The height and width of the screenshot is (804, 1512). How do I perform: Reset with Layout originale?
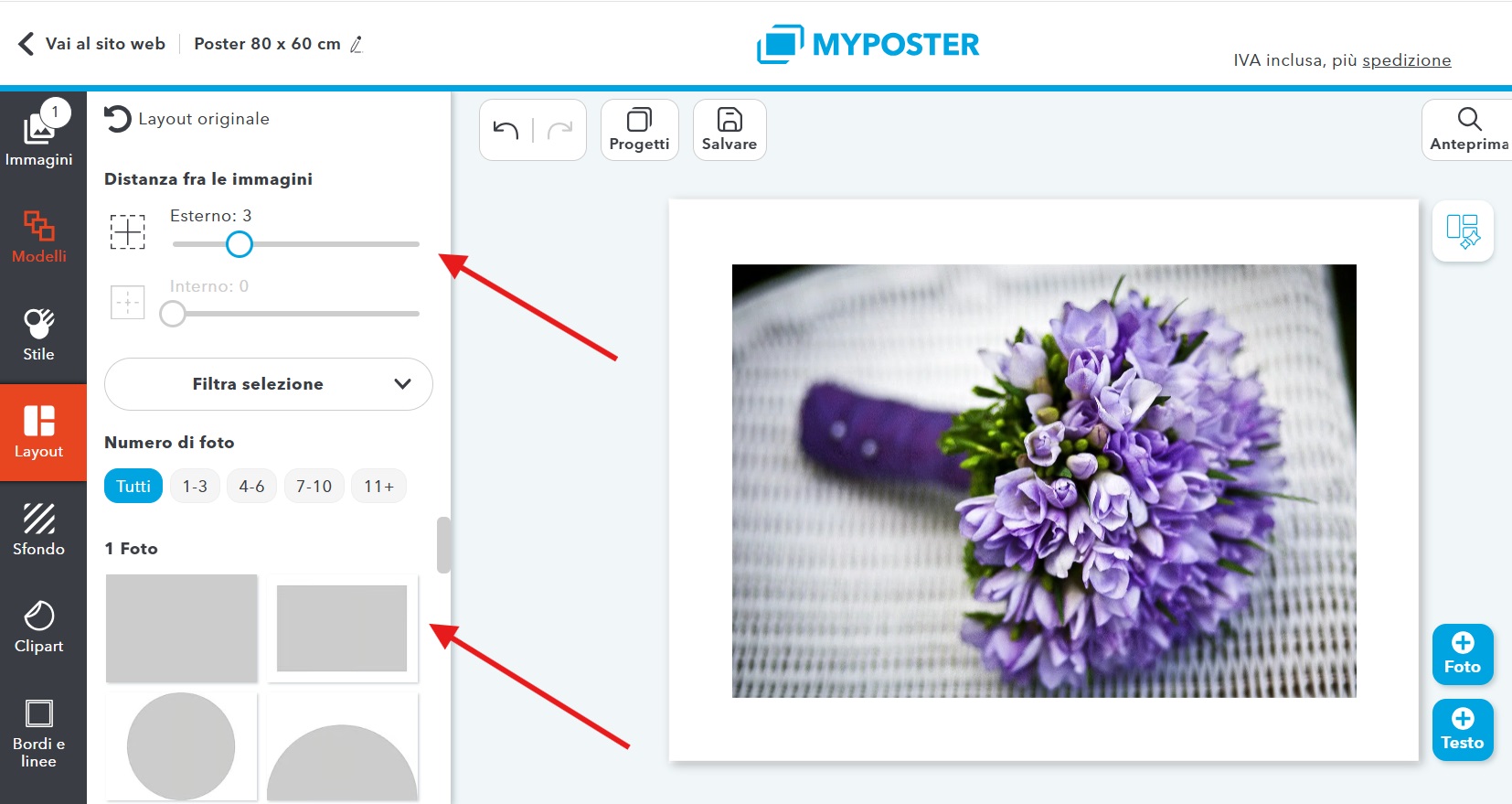click(186, 119)
